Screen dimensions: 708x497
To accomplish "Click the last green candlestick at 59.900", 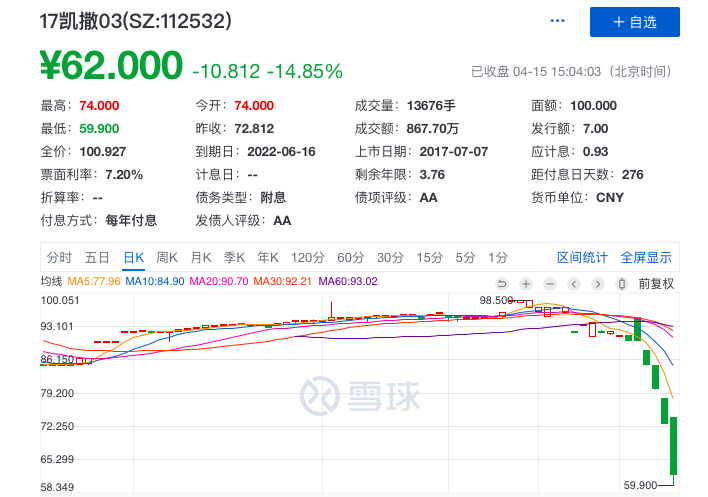I will [674, 446].
